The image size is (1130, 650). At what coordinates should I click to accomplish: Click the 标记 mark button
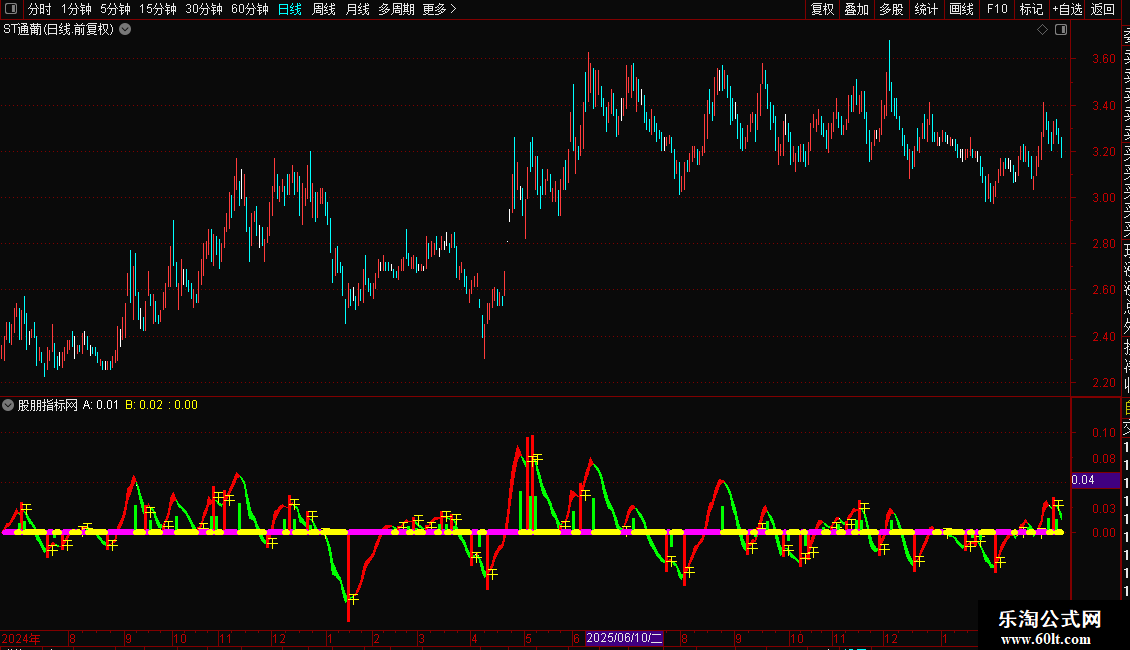[x=1031, y=9]
